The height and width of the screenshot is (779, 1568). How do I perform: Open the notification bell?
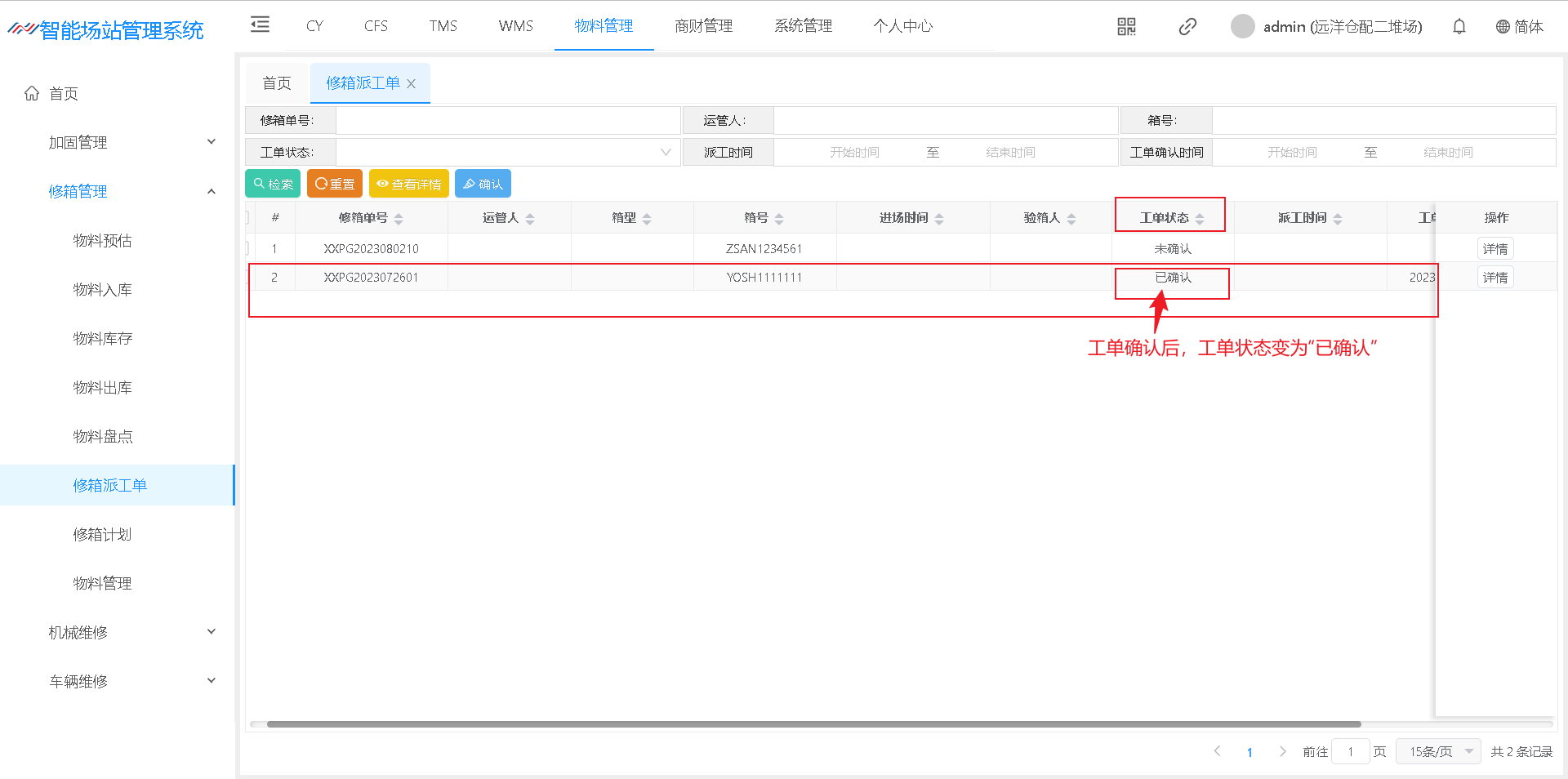coord(1459,27)
